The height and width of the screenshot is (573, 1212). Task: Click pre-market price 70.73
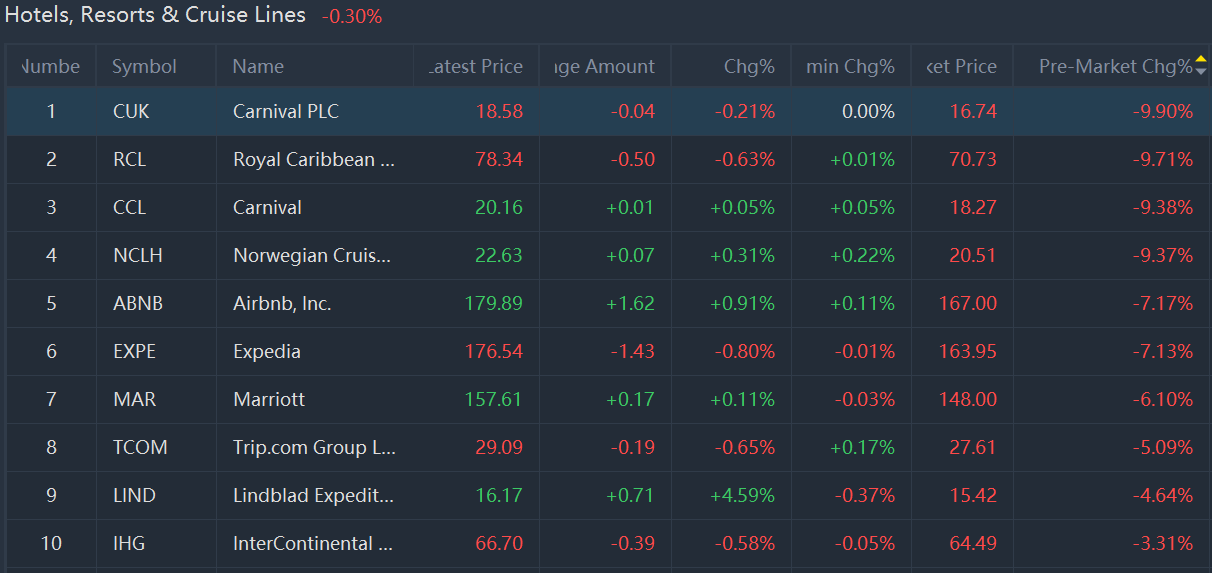(x=973, y=159)
